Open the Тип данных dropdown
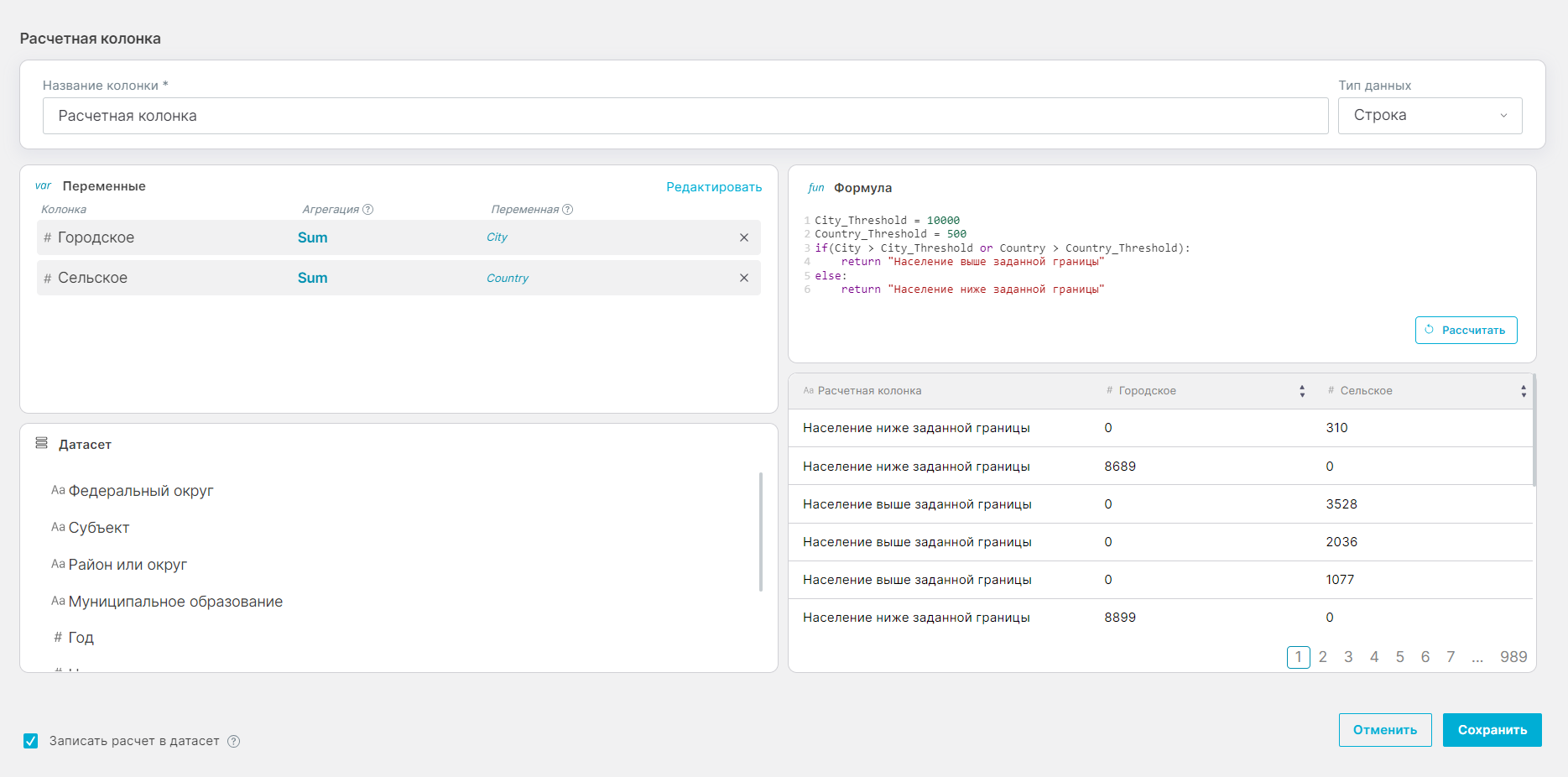 [x=1430, y=116]
